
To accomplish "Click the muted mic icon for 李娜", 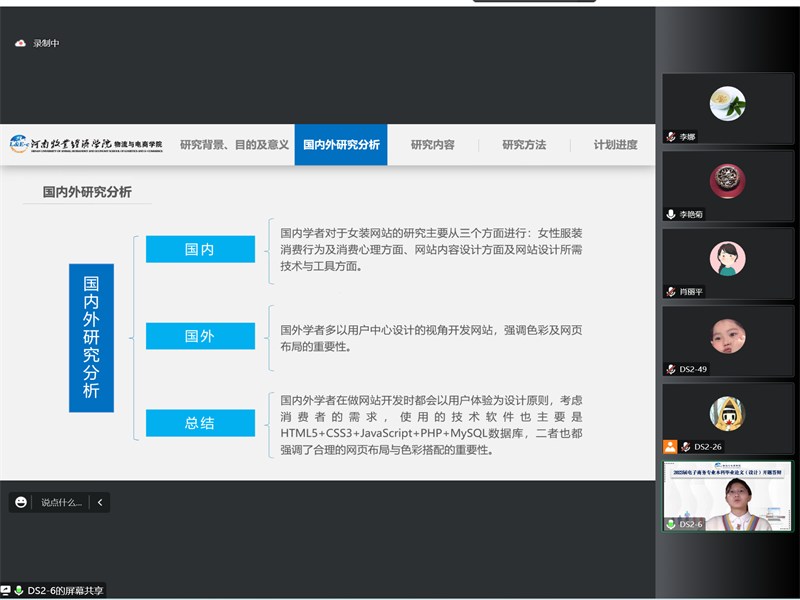I will 671,137.
